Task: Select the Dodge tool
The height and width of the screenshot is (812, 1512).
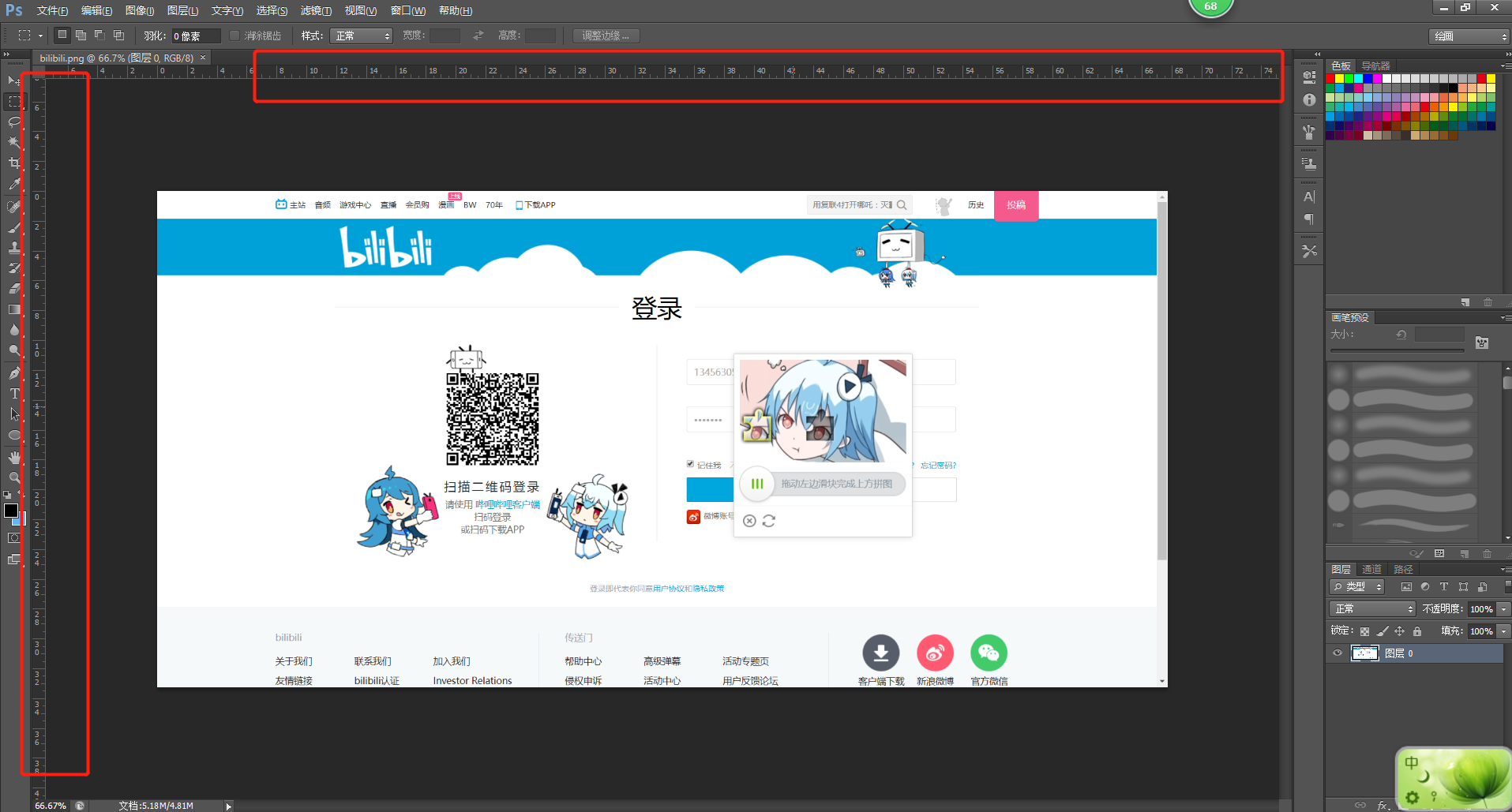Action: click(14, 350)
